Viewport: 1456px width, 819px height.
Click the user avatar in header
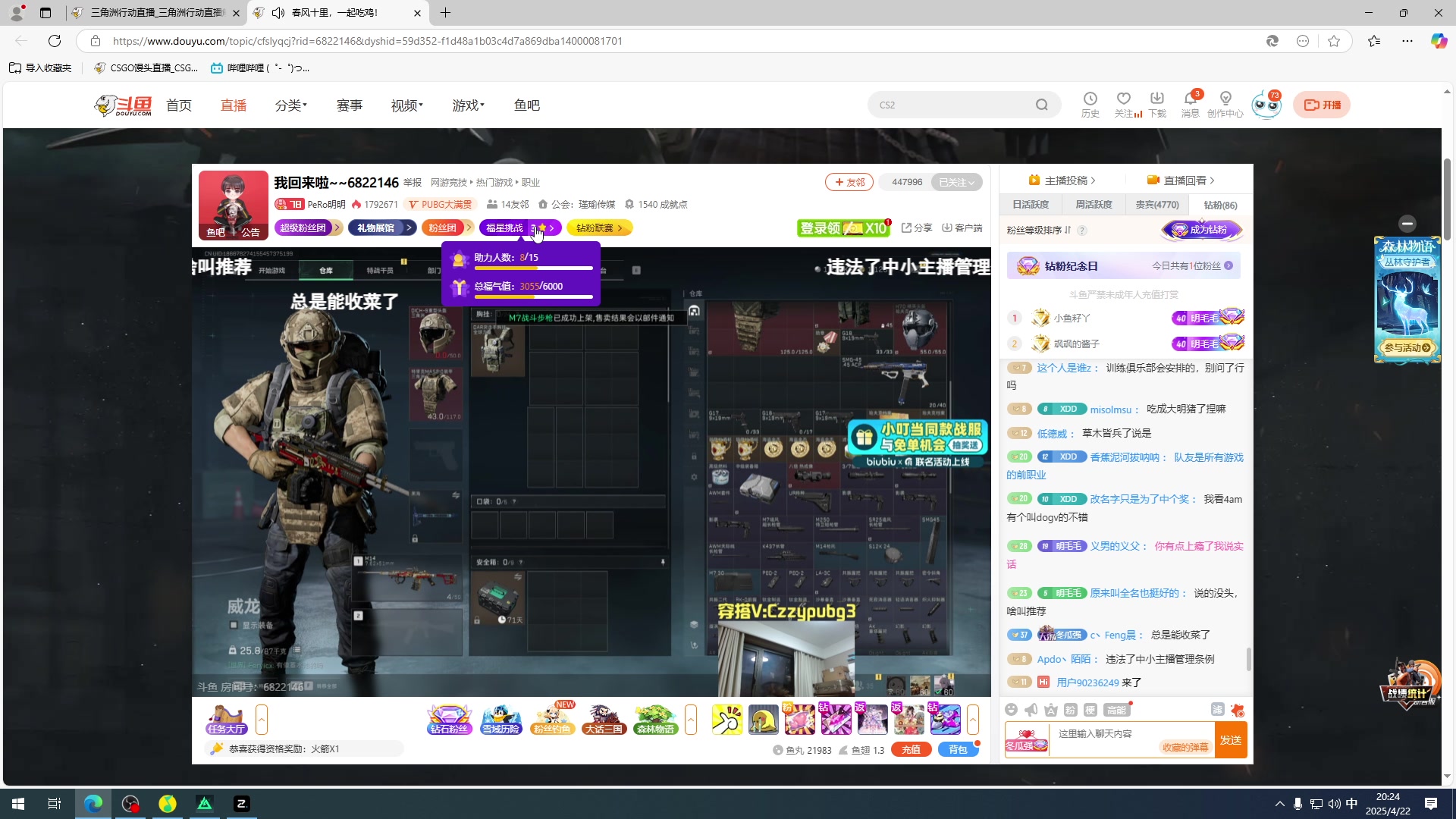[x=1266, y=105]
